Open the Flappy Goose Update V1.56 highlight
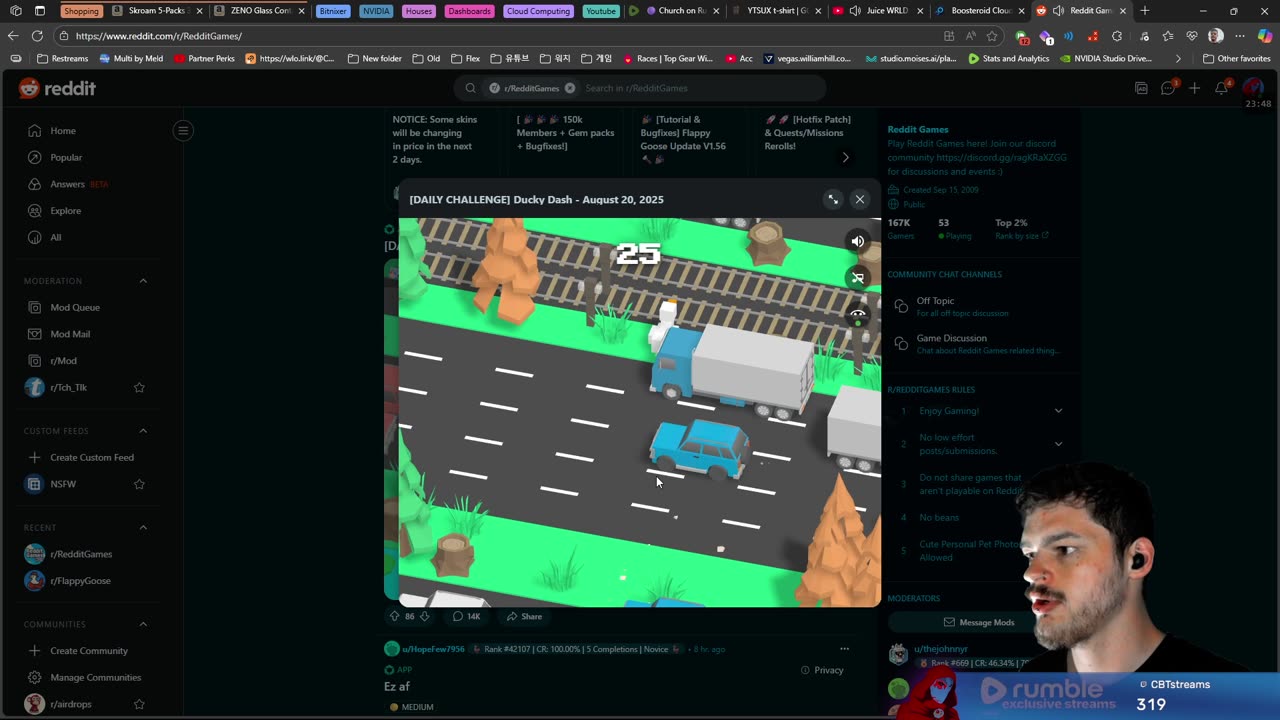 point(684,139)
